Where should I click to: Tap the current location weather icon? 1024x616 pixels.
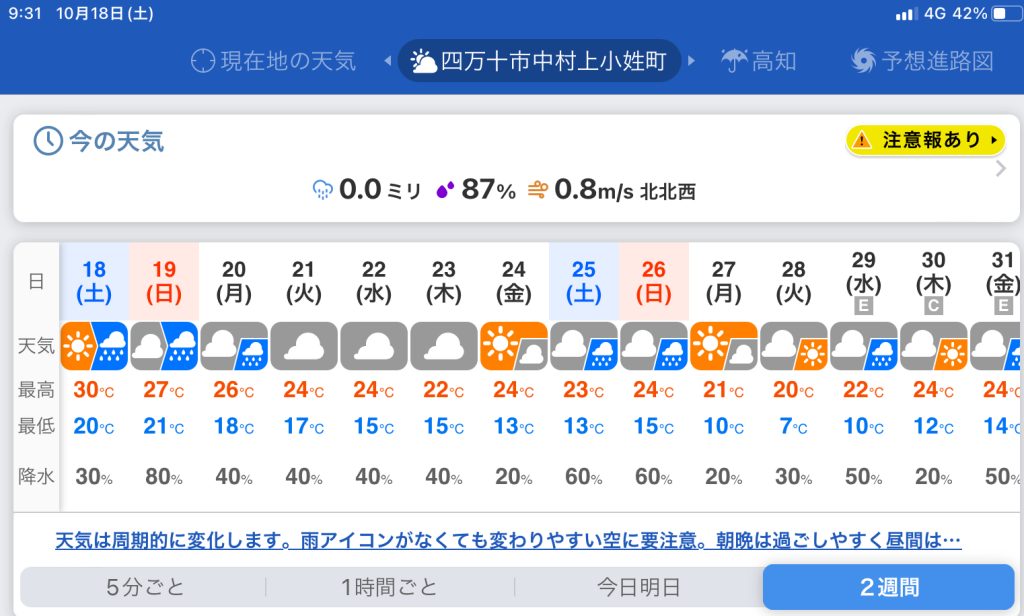203,61
